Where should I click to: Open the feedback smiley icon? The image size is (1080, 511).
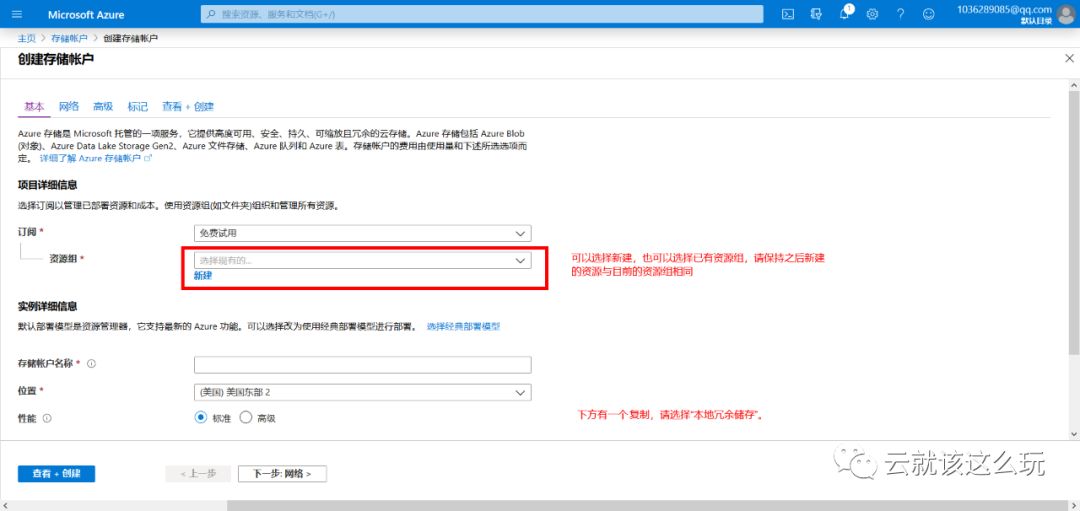click(928, 14)
